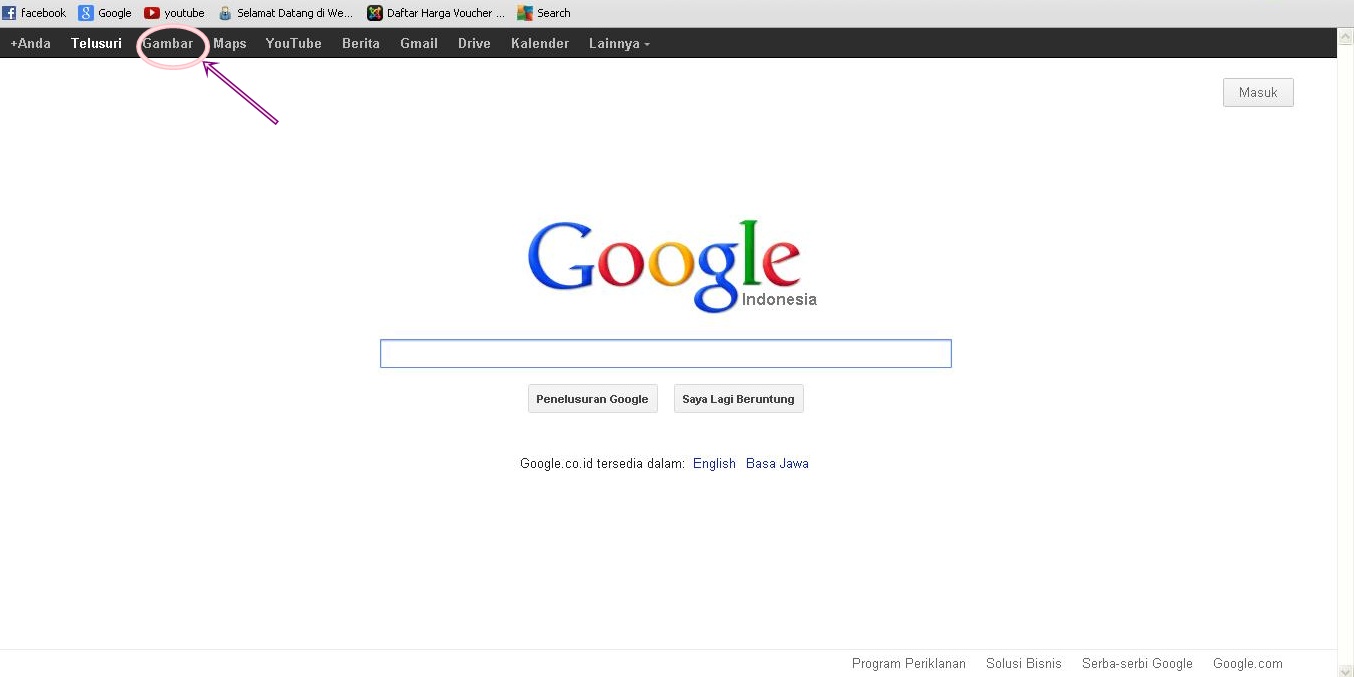This screenshot has height=677, width=1354.
Task: Go to YouTube from the top bar
Action: [294, 43]
